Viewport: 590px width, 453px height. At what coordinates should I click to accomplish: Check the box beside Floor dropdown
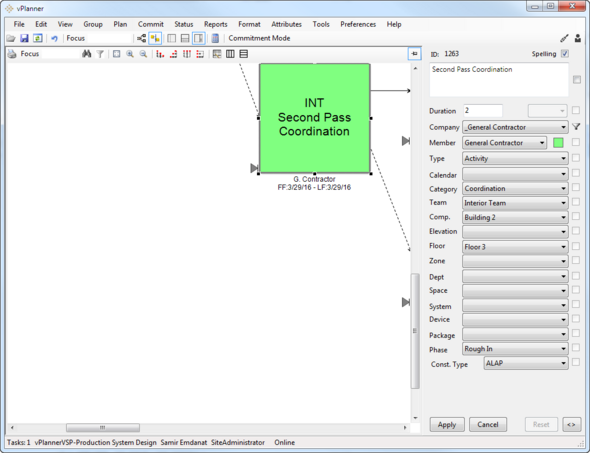pos(576,246)
